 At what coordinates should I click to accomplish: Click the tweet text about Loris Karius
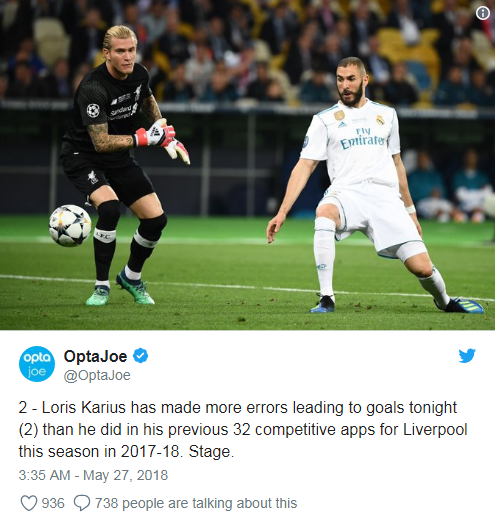click(243, 430)
